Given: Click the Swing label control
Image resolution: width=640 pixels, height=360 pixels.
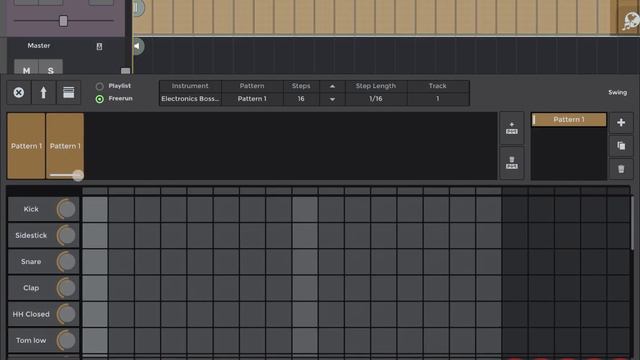Looking at the screenshot, I should click(x=618, y=92).
